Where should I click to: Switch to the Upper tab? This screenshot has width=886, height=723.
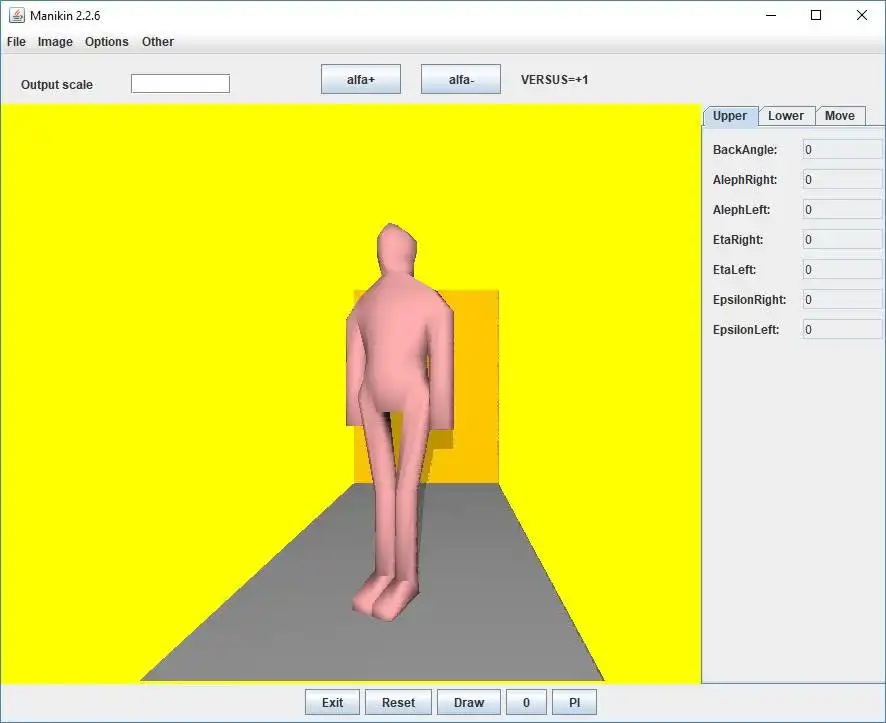(x=730, y=116)
